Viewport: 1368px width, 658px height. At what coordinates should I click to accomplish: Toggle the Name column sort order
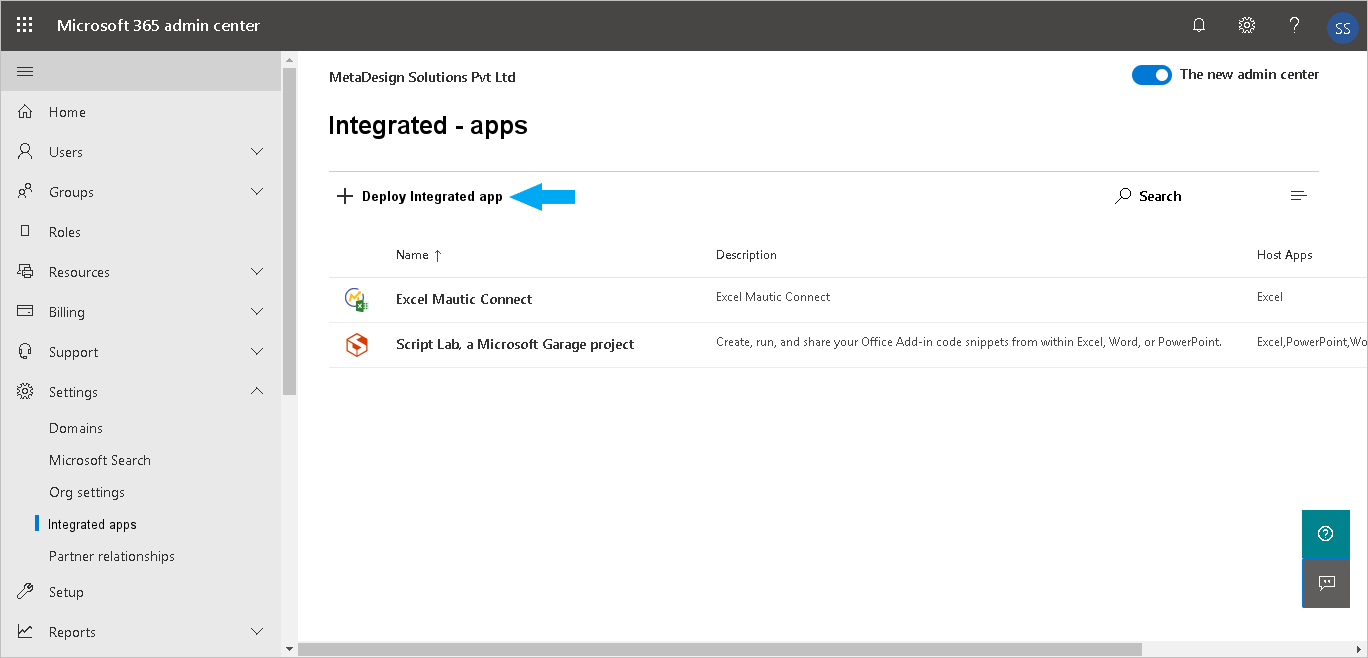click(x=419, y=254)
